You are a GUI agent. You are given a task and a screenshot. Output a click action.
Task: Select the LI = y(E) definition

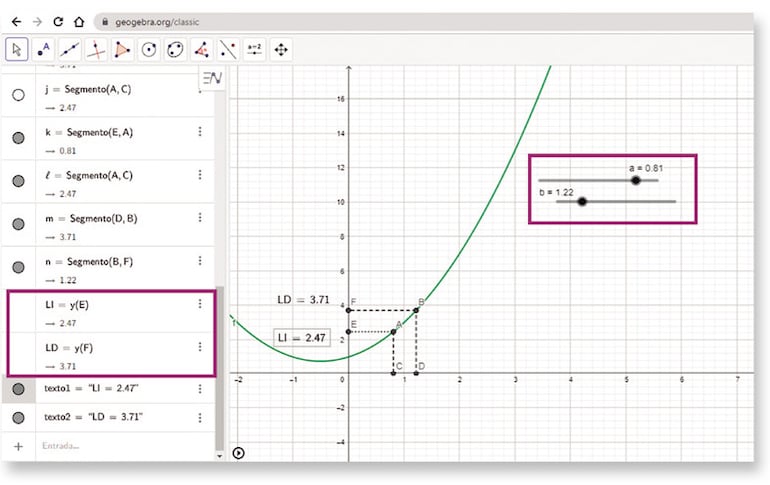pyautogui.click(x=67, y=305)
